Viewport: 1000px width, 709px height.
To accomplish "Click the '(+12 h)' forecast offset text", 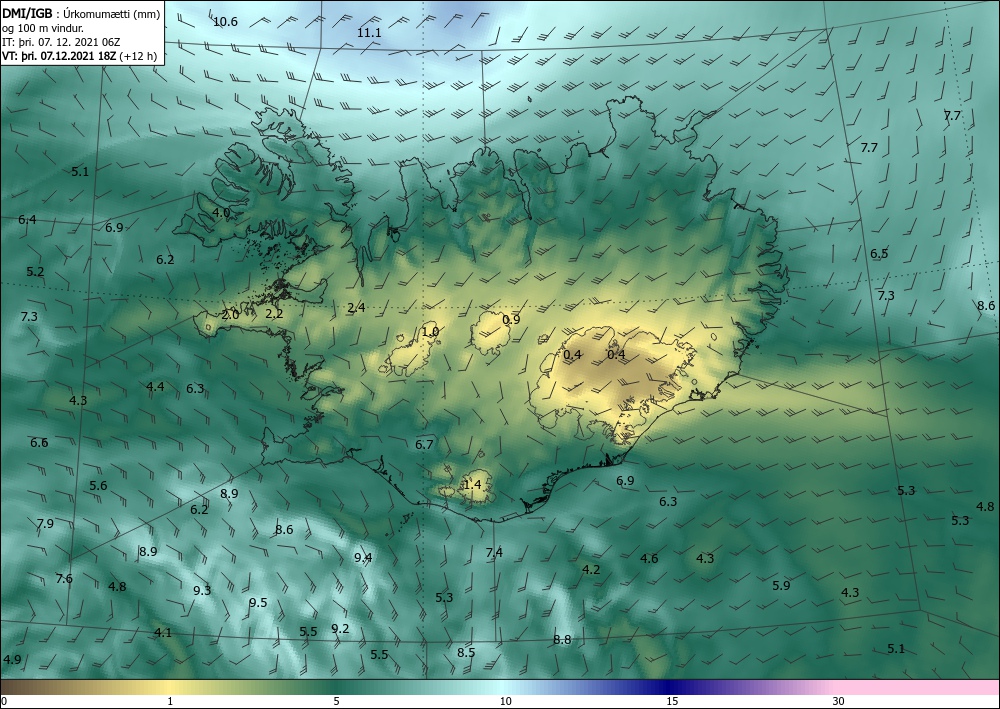I will (x=137, y=55).
